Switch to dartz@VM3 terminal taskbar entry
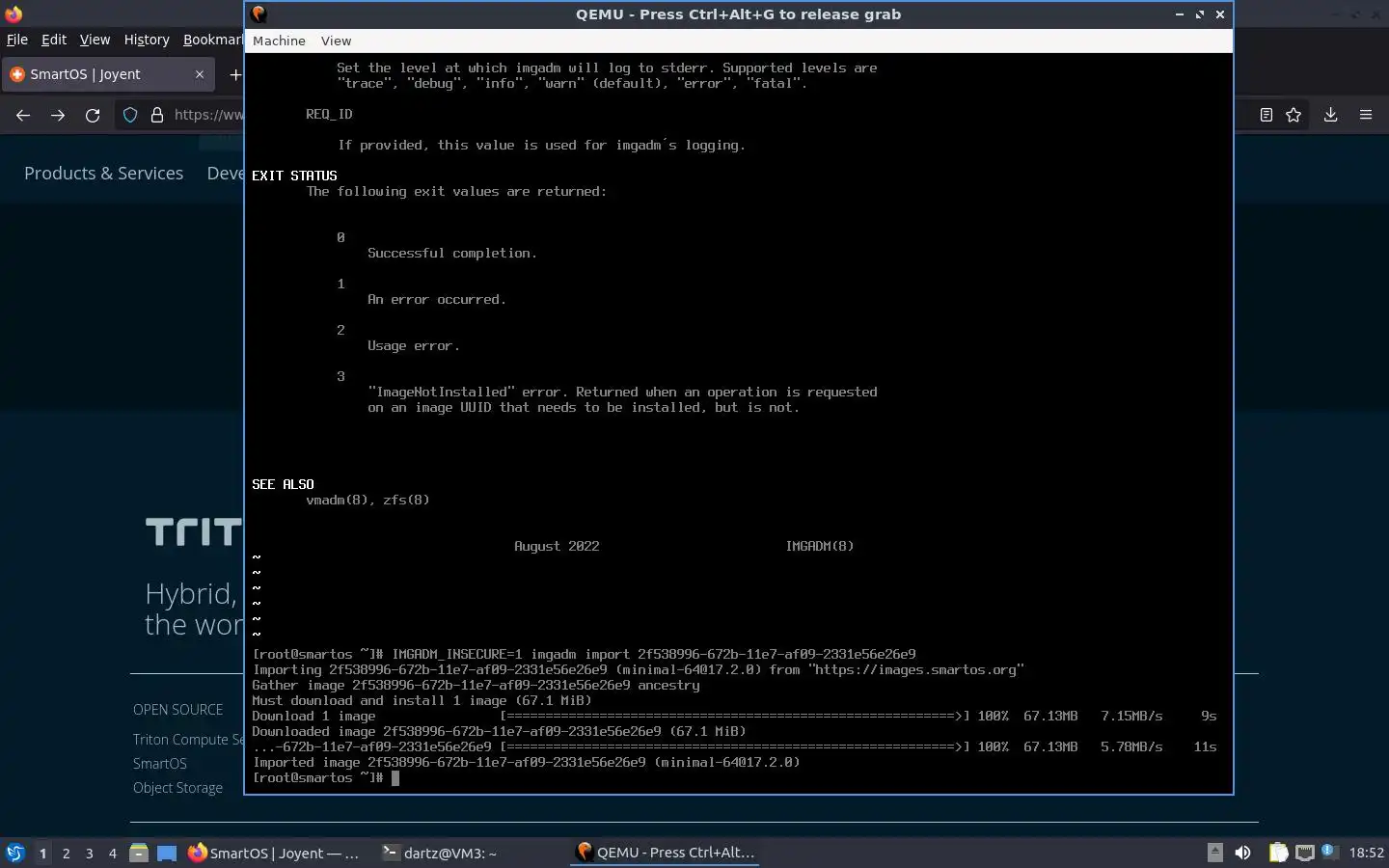This screenshot has height=868, width=1389. tap(441, 853)
